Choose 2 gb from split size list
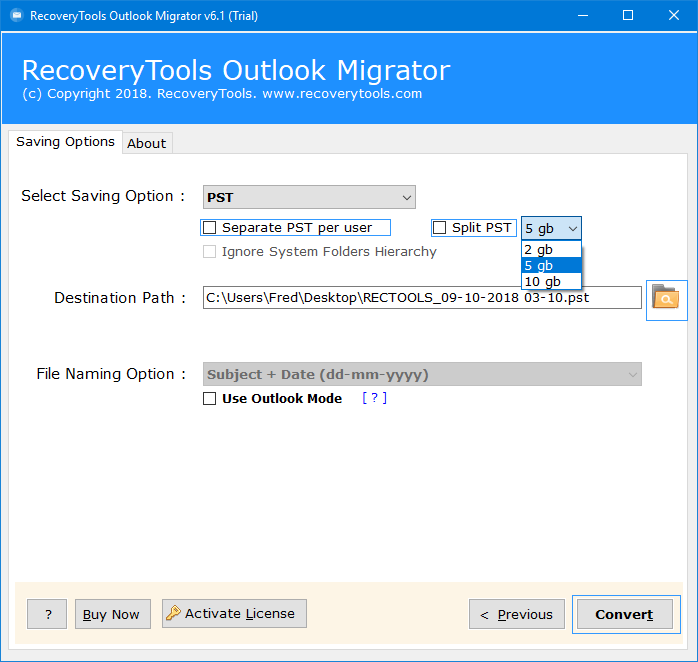This screenshot has width=698, height=662. coord(551,249)
